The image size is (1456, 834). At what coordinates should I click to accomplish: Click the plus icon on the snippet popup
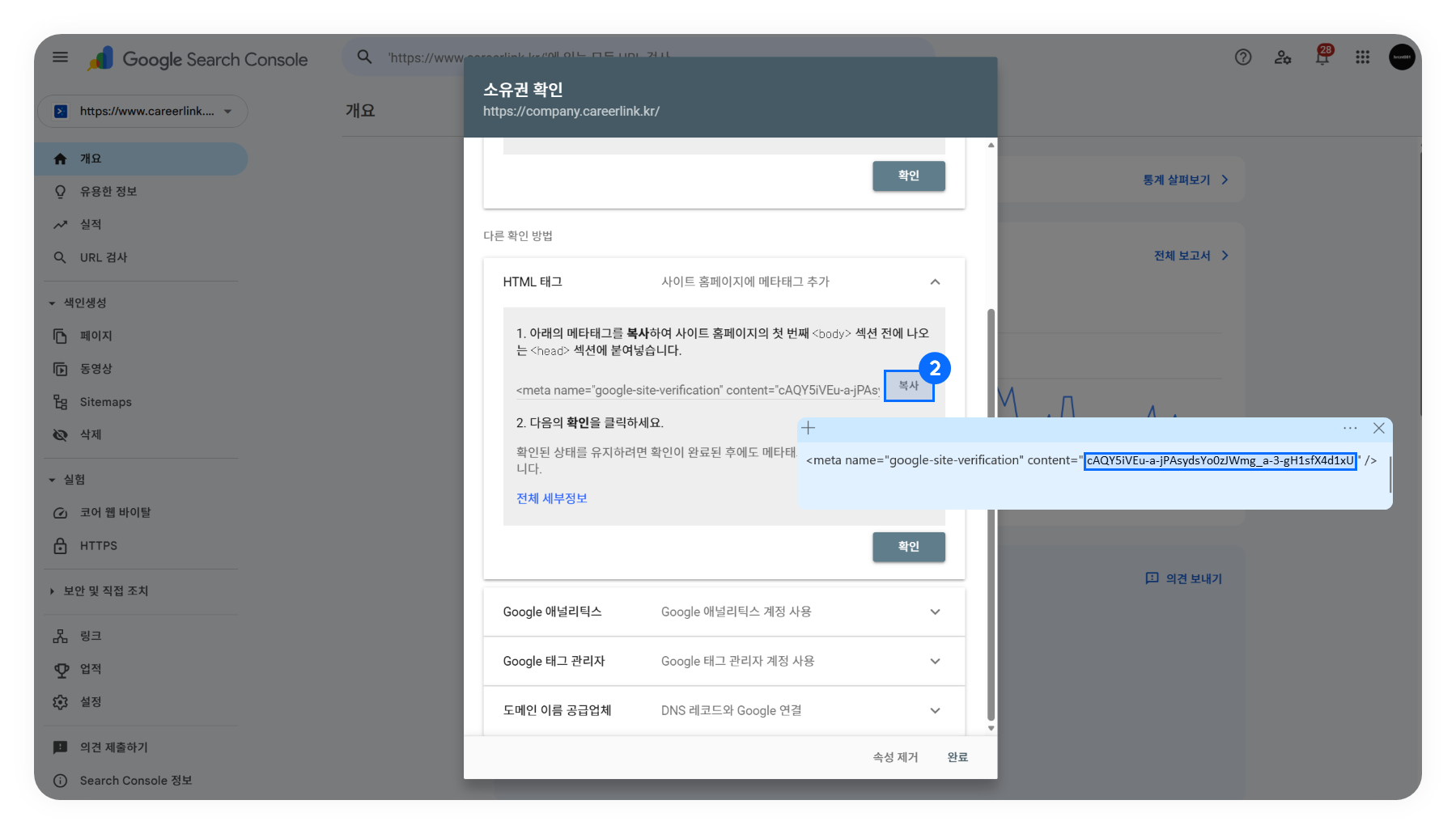pyautogui.click(x=808, y=428)
